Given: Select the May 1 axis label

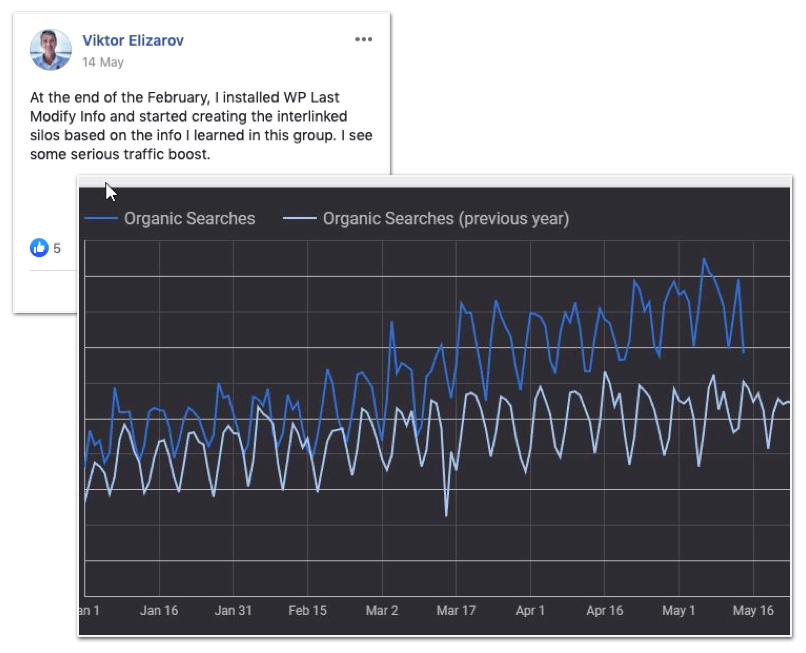Looking at the screenshot, I should click(679, 610).
